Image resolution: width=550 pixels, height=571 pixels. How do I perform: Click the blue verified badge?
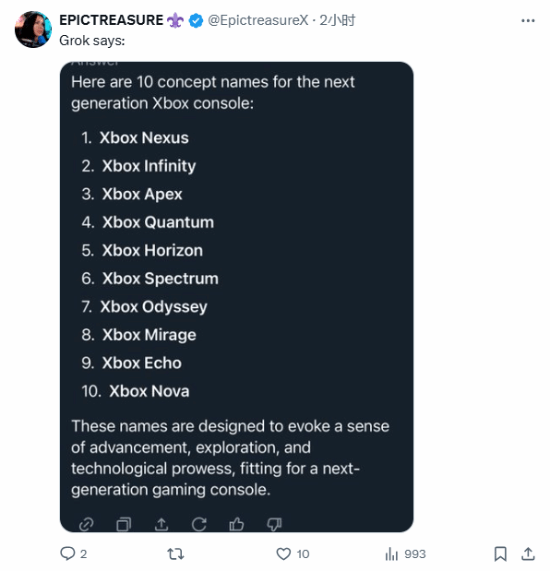tap(196, 20)
